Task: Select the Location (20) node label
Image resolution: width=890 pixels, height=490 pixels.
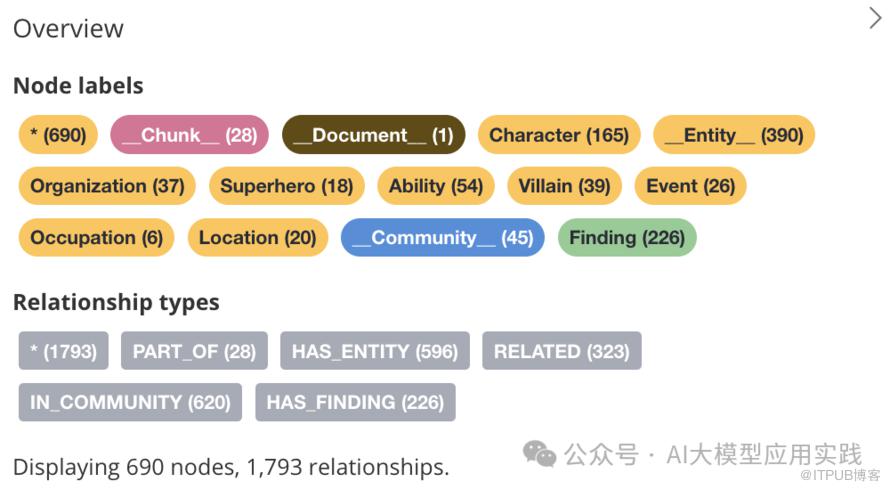Action: point(257,238)
